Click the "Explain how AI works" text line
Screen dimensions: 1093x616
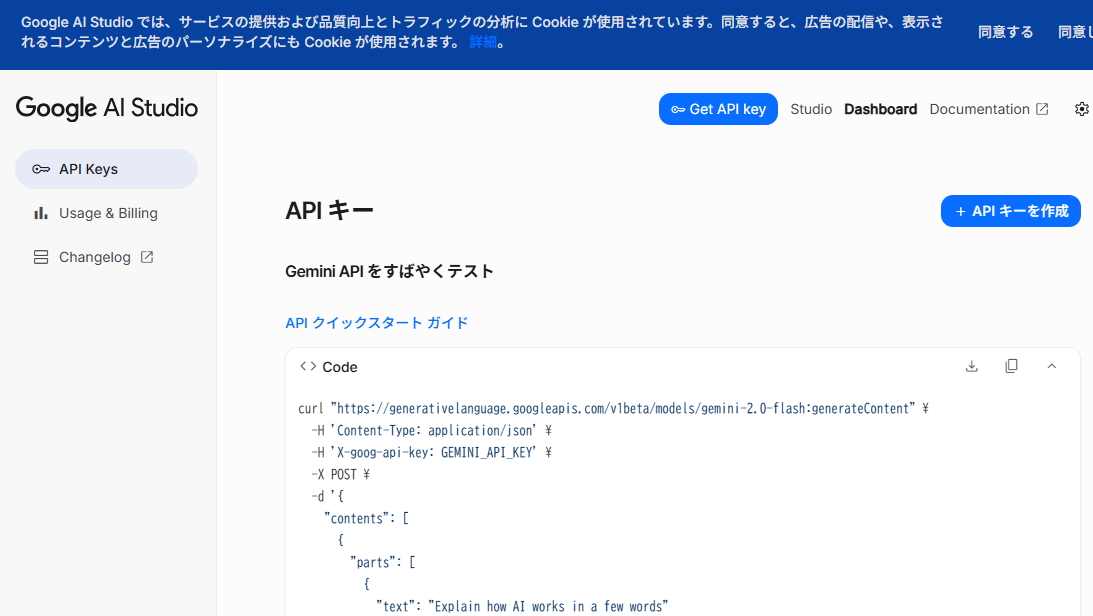(x=522, y=606)
